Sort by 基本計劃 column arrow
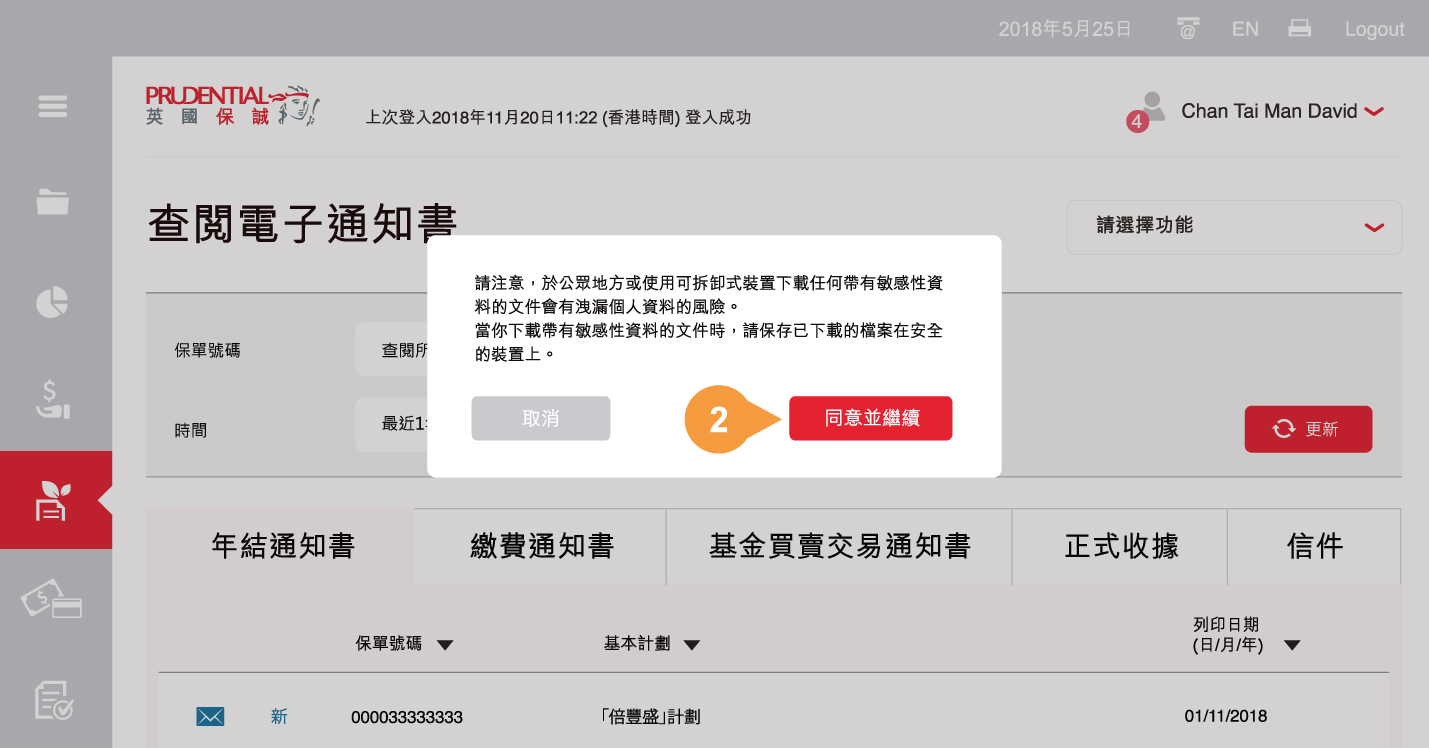Viewport: 1429px width, 748px height. point(691,645)
